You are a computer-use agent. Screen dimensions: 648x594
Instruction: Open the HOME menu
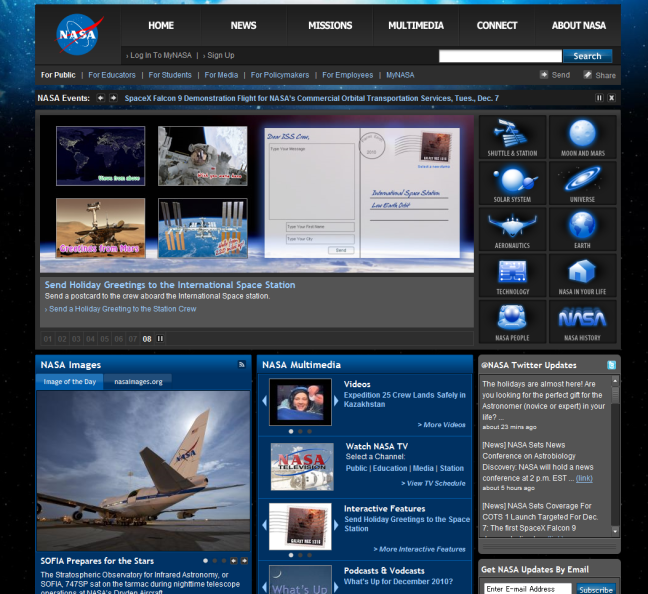coord(161,26)
